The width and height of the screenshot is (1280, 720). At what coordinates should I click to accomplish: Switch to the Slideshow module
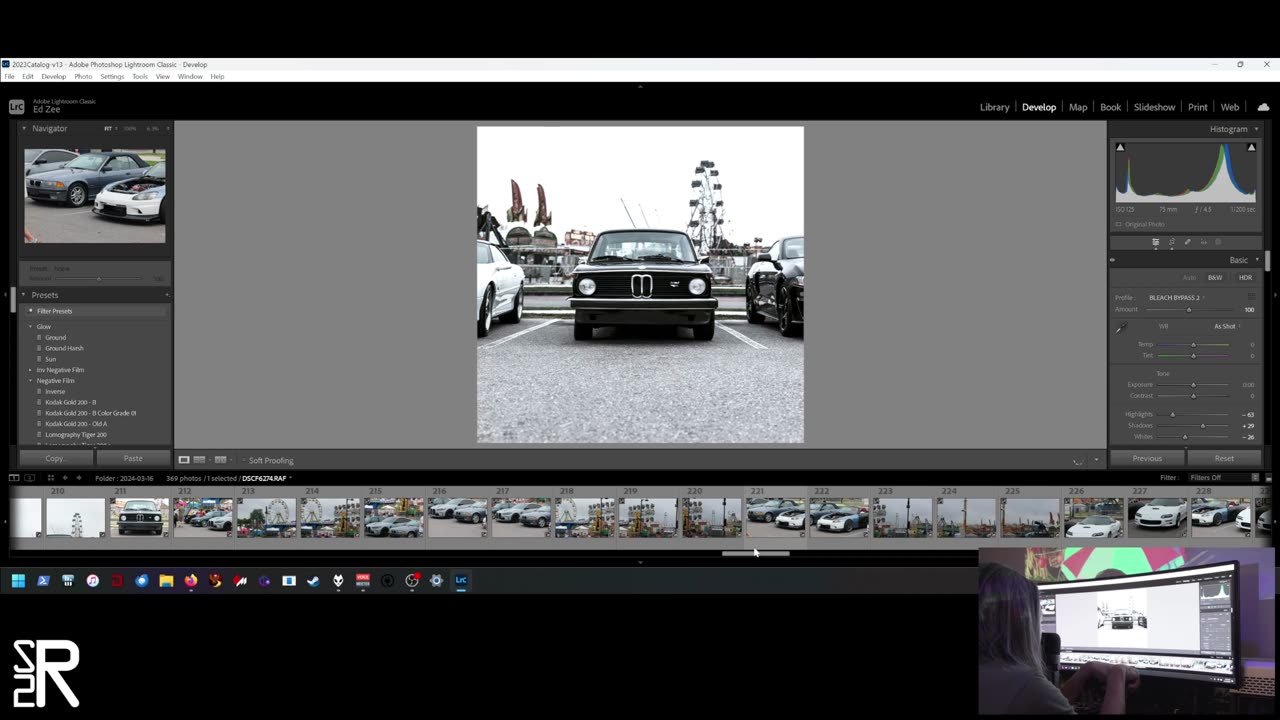click(1154, 107)
